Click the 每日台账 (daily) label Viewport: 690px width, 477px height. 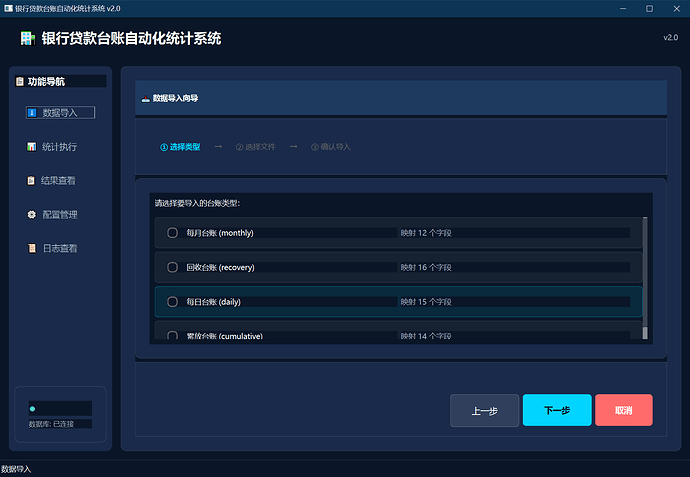coord(213,302)
